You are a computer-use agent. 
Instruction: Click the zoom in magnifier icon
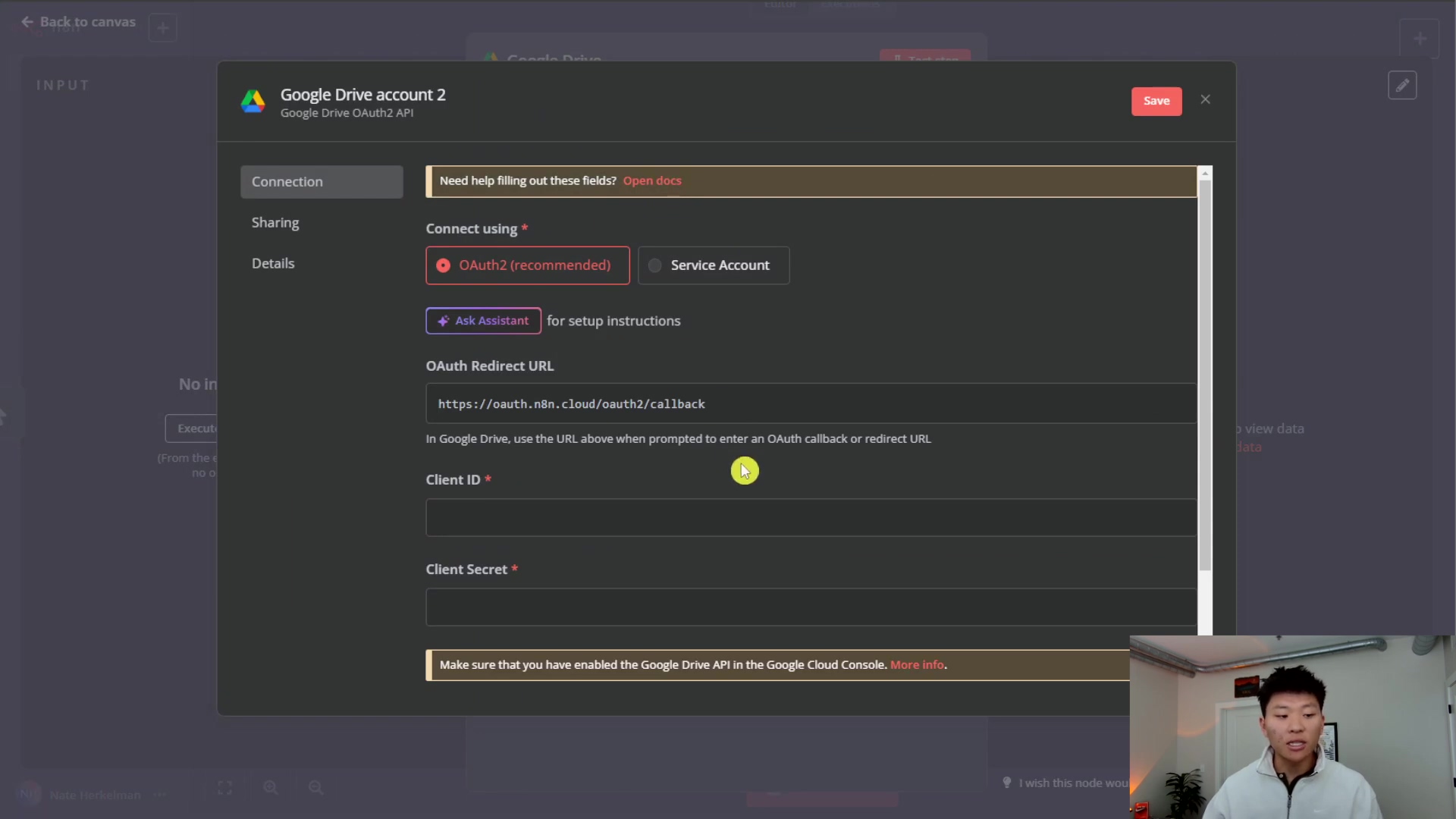point(271,788)
